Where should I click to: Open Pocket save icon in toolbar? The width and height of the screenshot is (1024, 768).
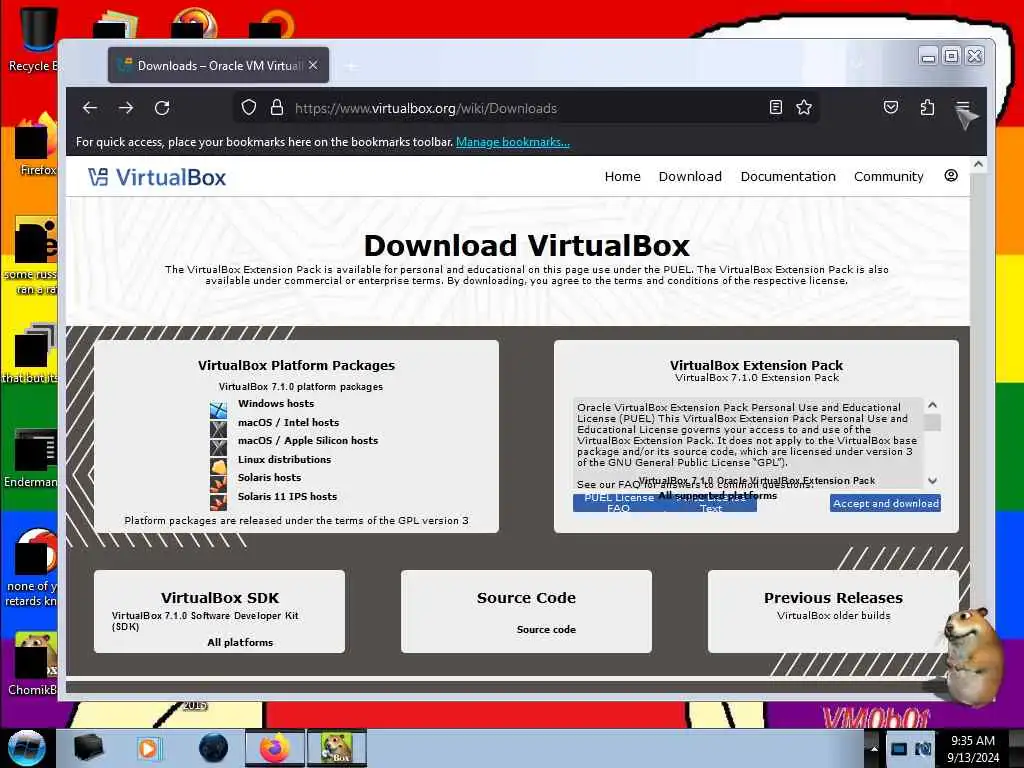891,108
